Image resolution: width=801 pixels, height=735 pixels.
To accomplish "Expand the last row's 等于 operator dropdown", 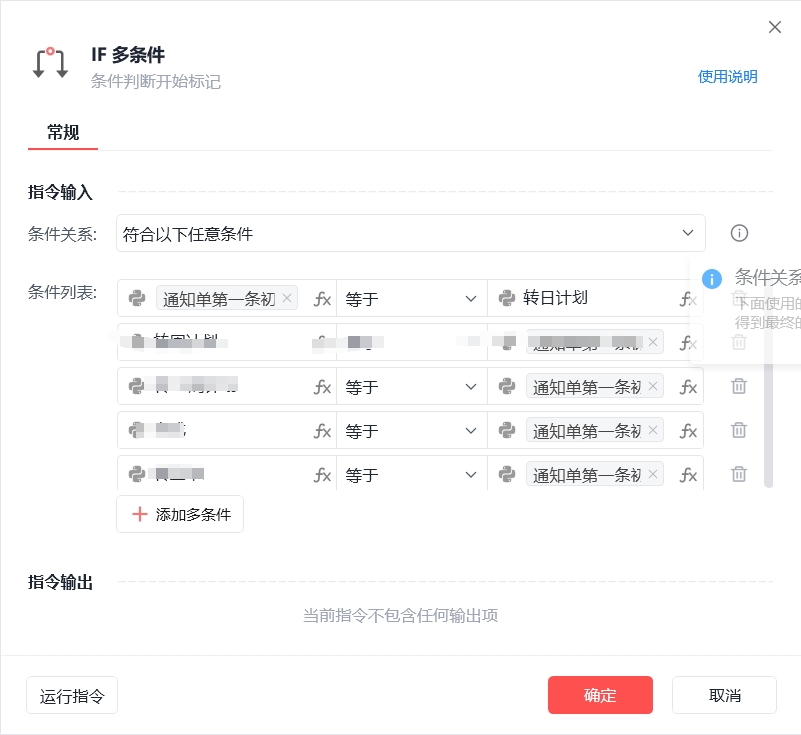I will pyautogui.click(x=411, y=475).
